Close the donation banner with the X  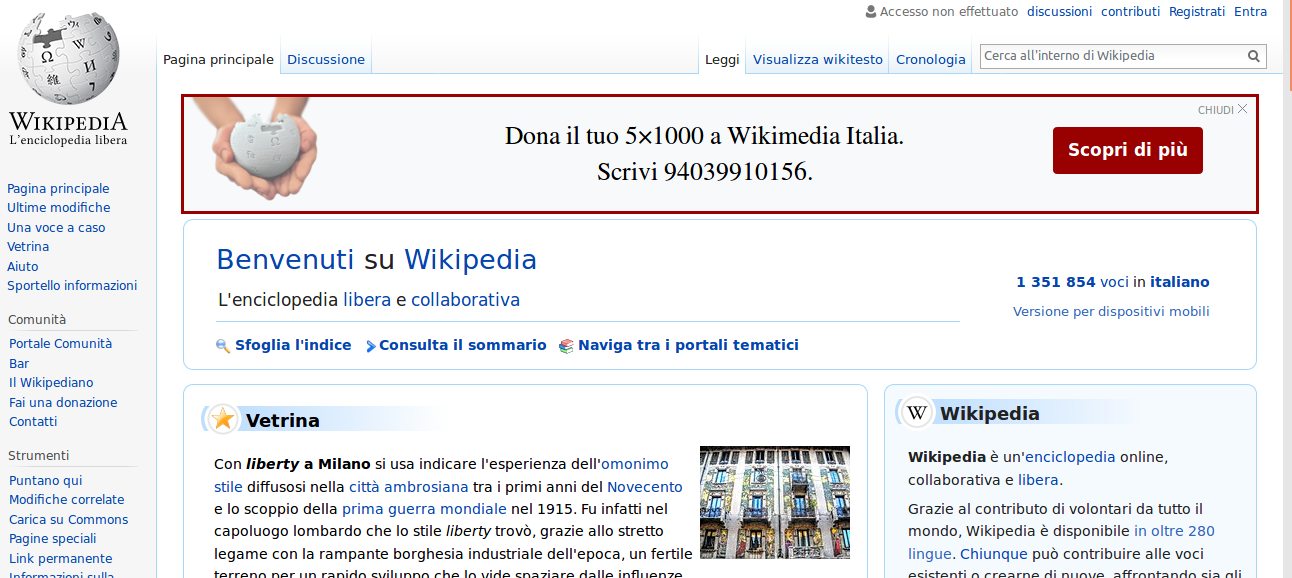(1242, 109)
